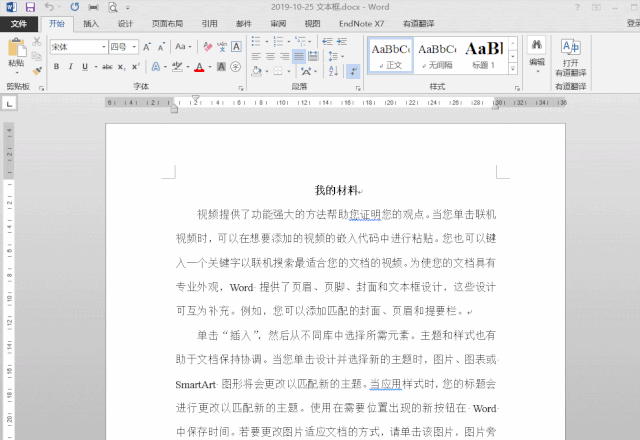Increase font size with grow icon

tap(147, 47)
